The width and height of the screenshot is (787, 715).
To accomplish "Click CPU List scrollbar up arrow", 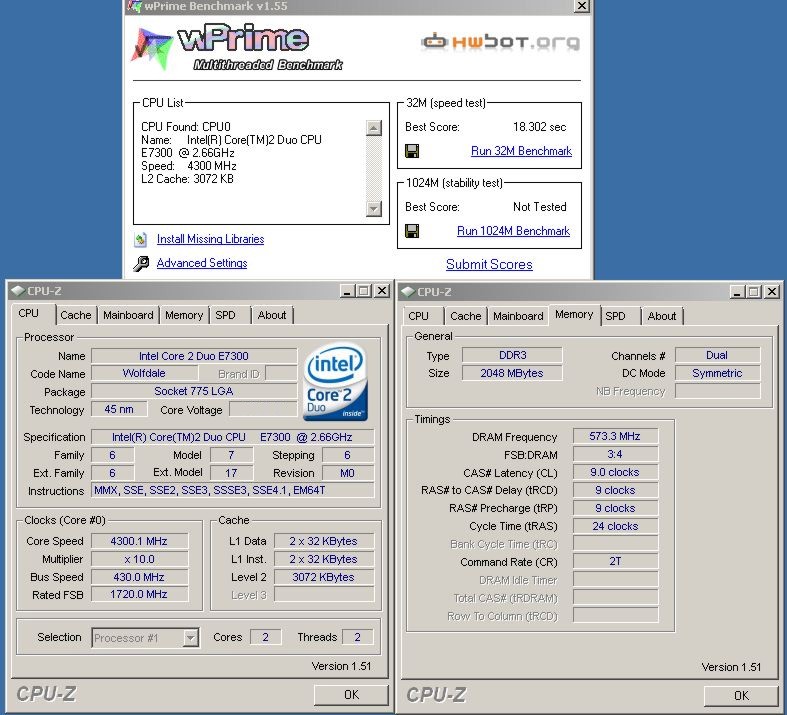I will pos(374,128).
